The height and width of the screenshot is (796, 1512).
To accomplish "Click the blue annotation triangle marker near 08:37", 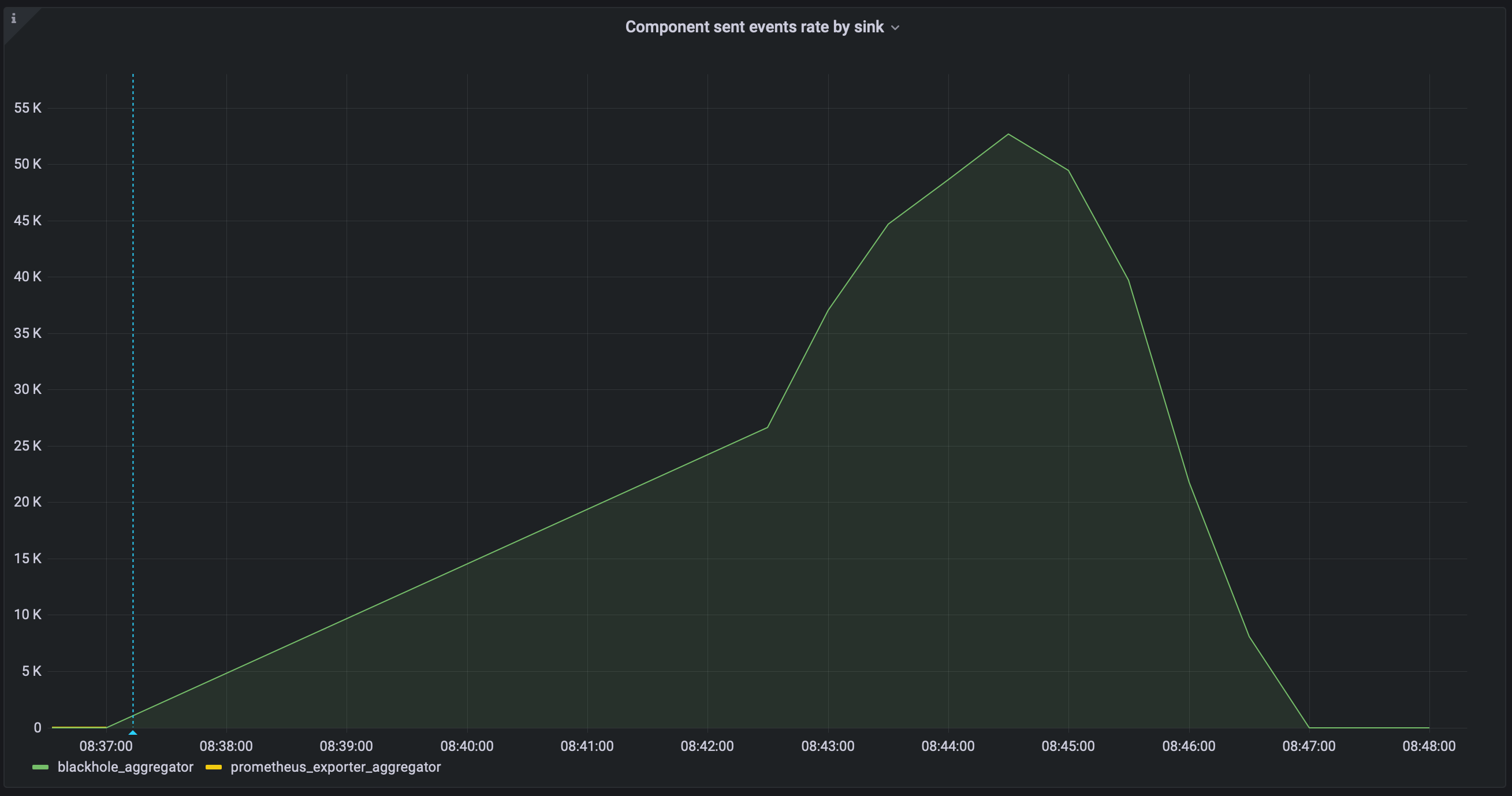I will point(133,732).
